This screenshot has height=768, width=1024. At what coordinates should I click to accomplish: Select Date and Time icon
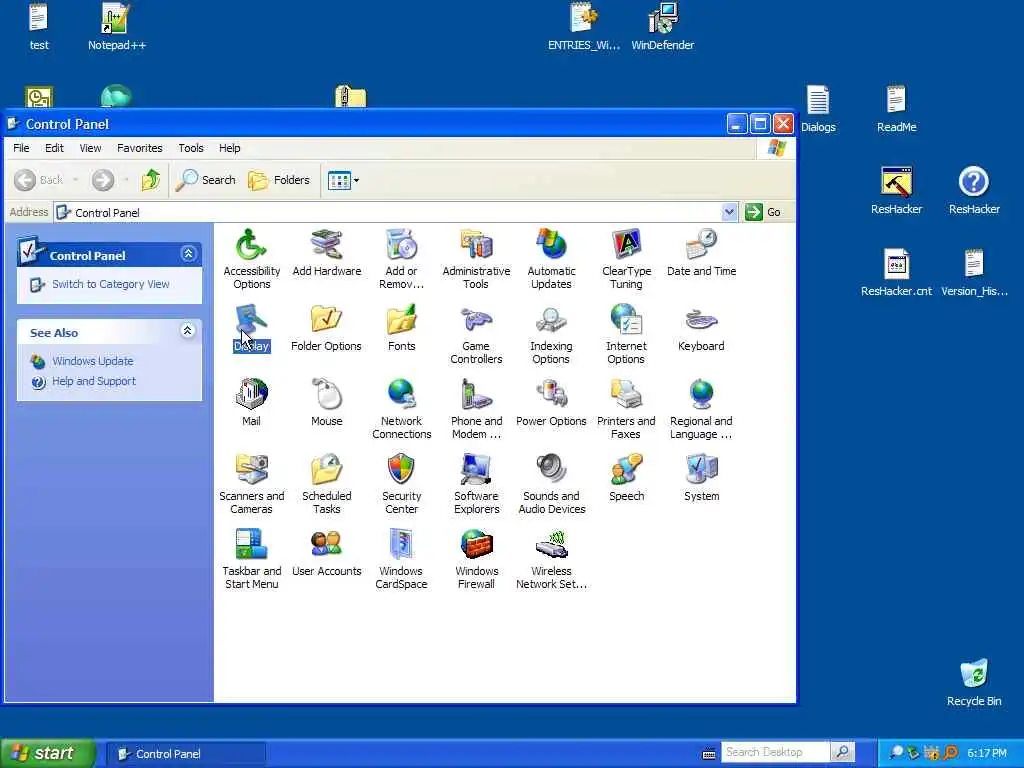click(x=701, y=245)
